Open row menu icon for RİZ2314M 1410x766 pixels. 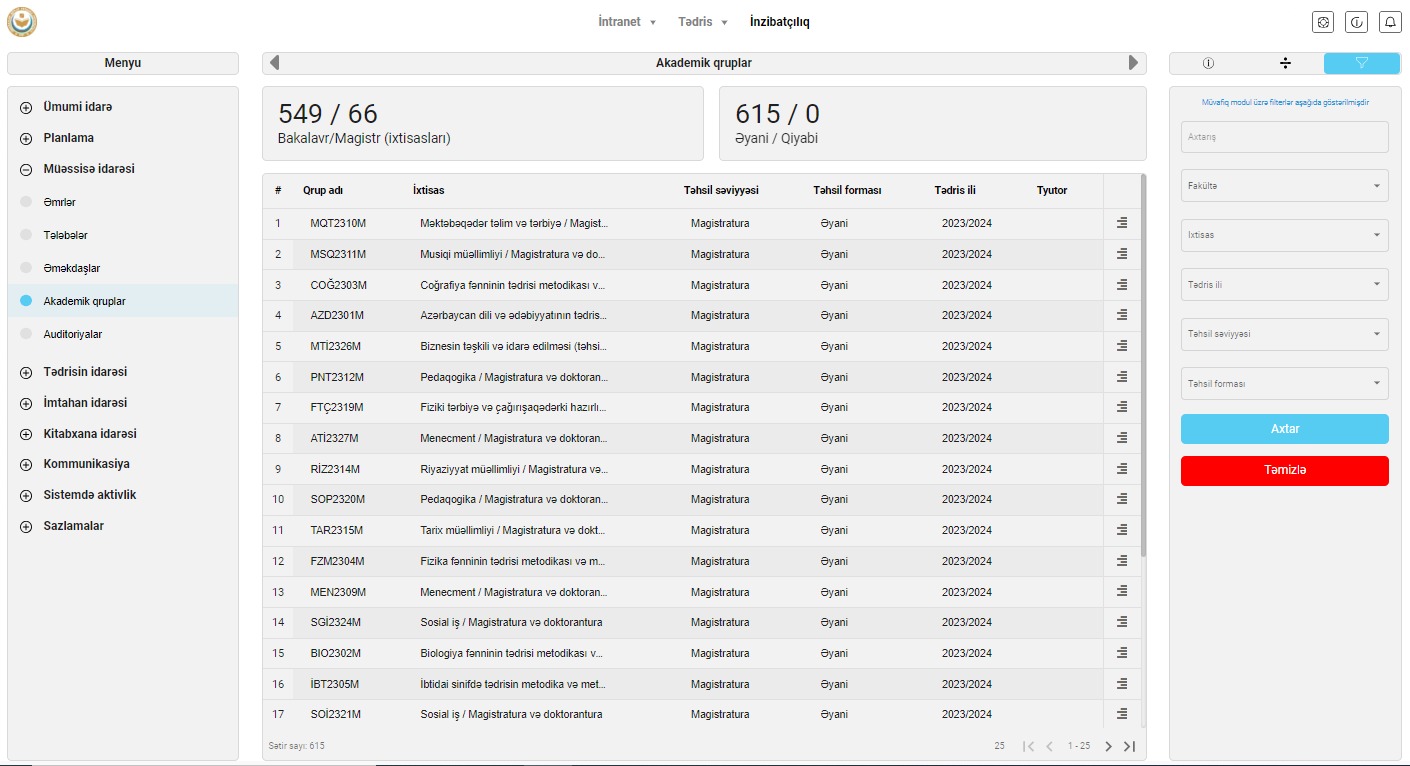1122,469
